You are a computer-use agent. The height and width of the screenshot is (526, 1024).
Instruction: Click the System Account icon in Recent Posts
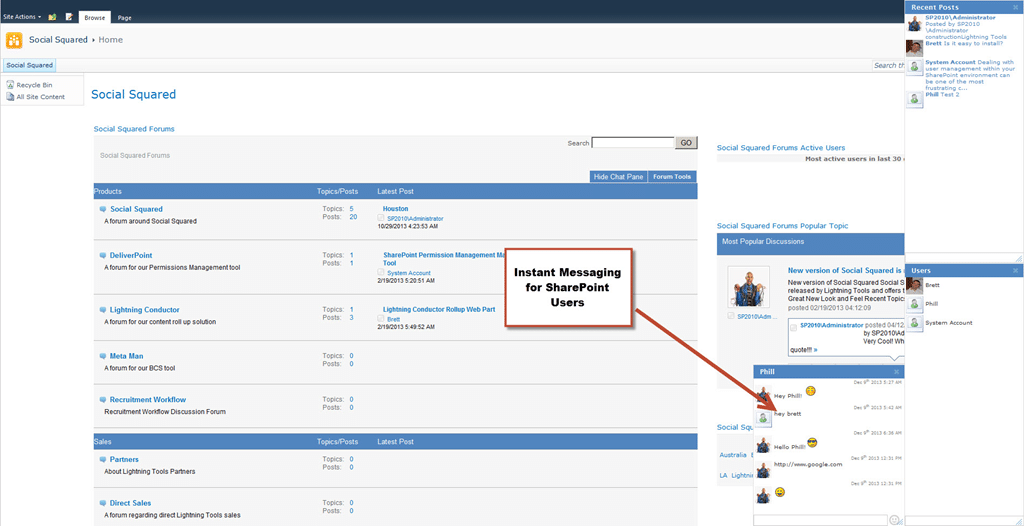915,66
